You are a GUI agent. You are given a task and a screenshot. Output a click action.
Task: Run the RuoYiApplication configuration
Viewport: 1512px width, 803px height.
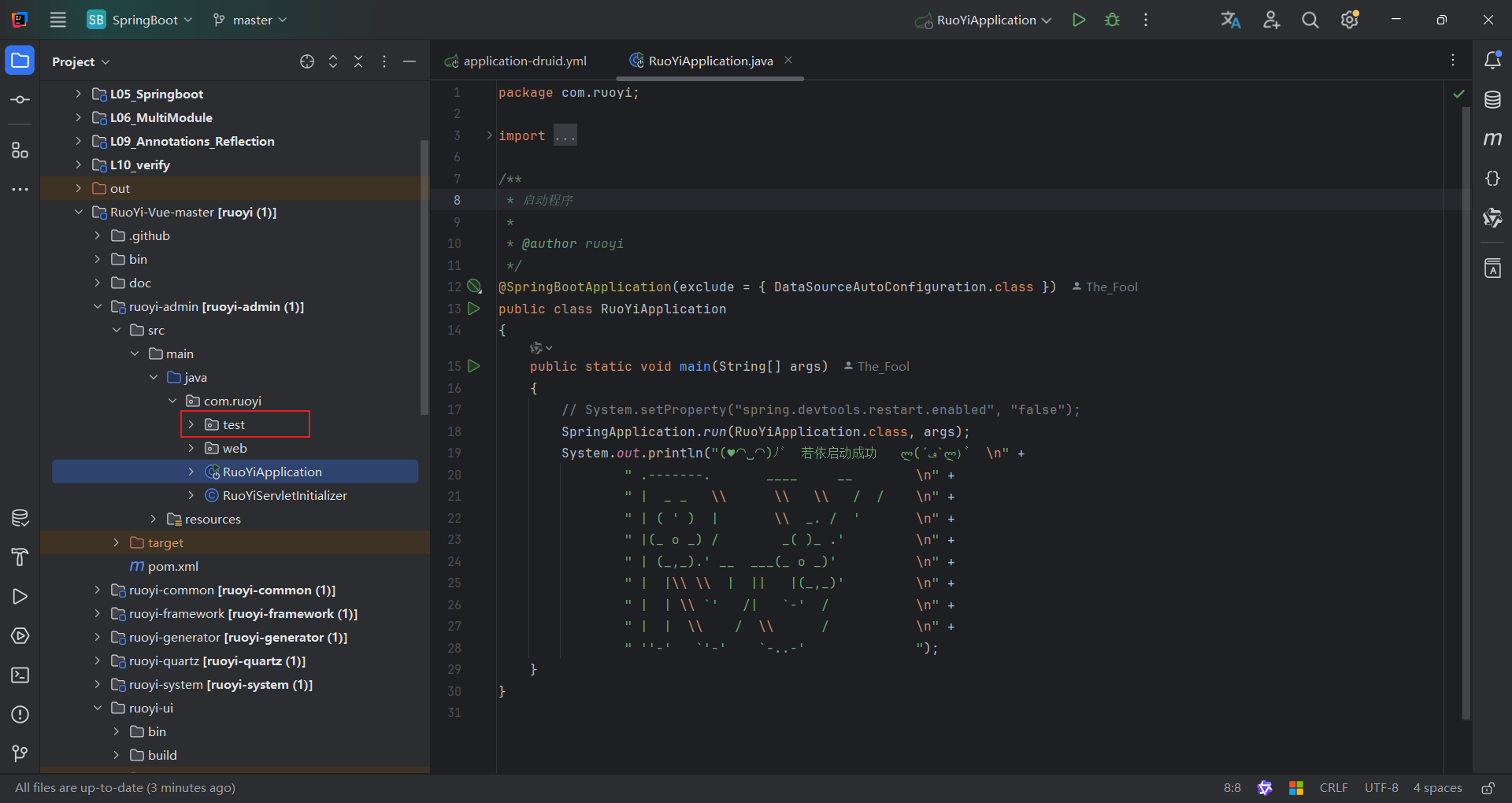1079,20
